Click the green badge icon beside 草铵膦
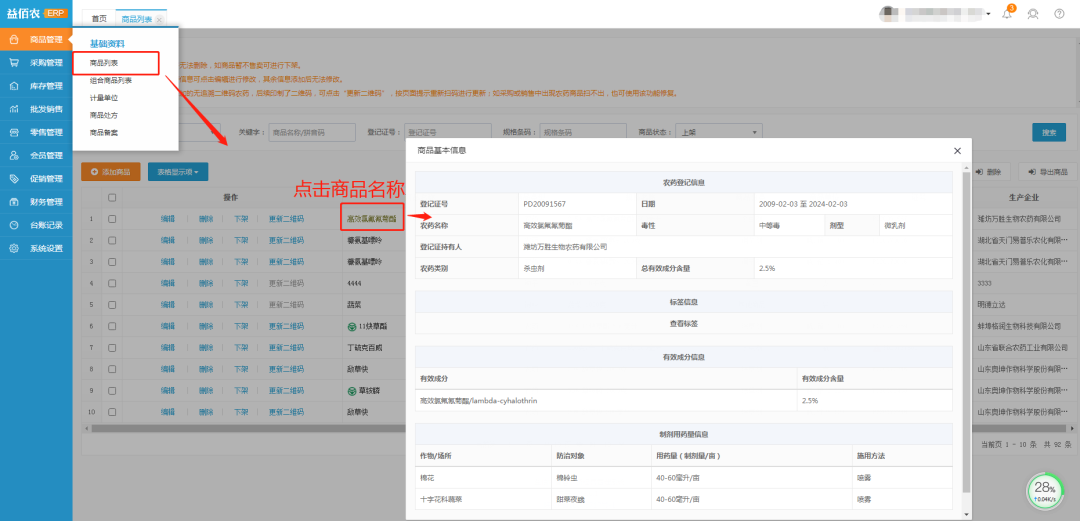This screenshot has height=521, width=1080. coord(352,391)
